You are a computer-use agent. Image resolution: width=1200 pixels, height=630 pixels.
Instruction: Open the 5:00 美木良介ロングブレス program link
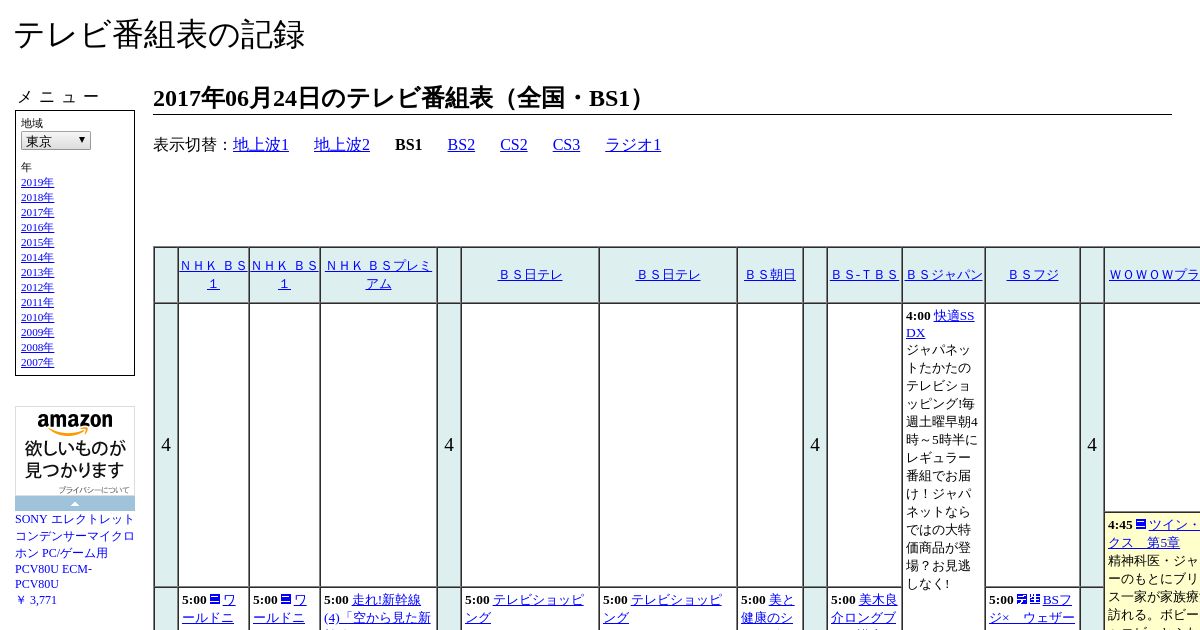click(864, 609)
